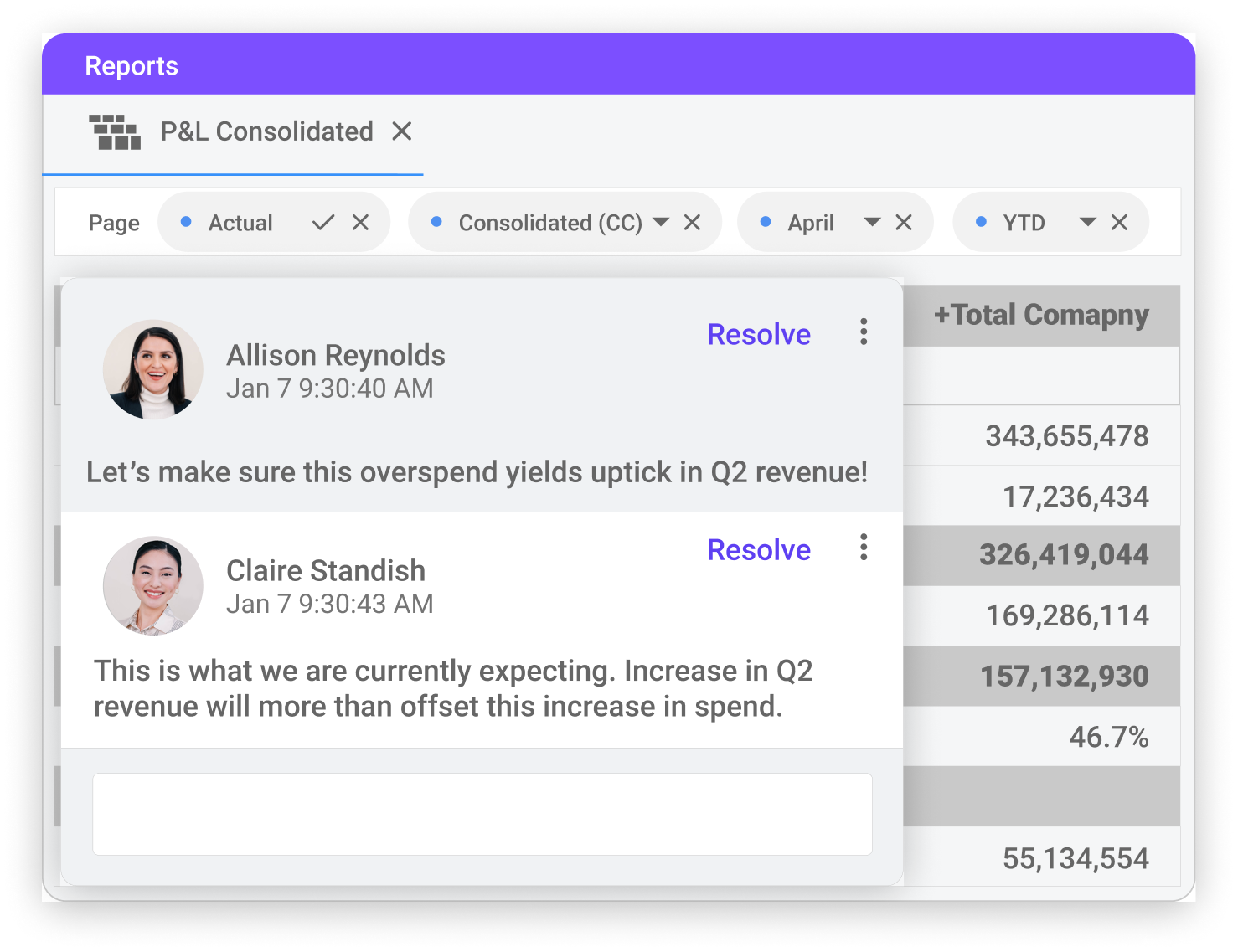Open more options for Claire Standish's comment
The height and width of the screenshot is (952, 1238).
pyautogui.click(x=864, y=548)
